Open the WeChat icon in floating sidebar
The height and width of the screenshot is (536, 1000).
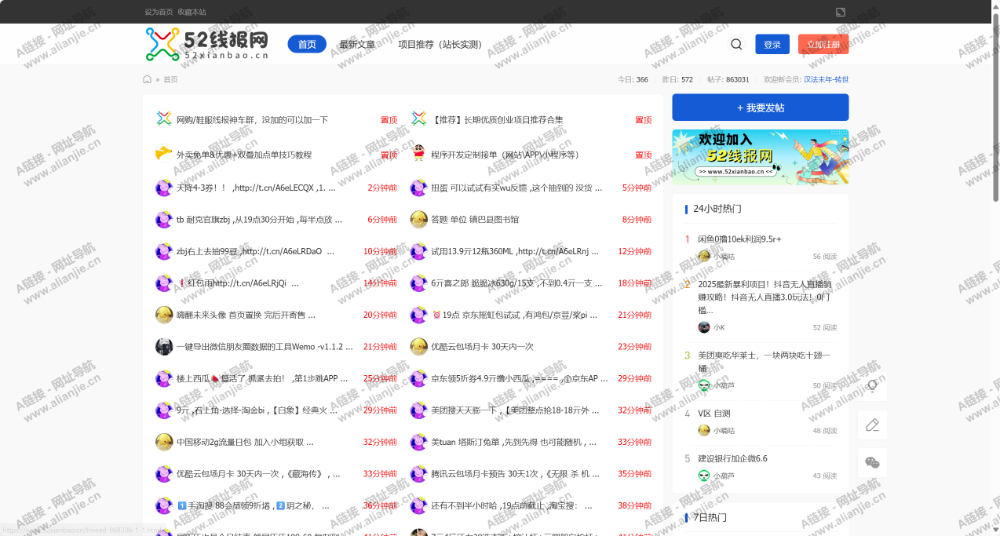pyautogui.click(x=872, y=463)
